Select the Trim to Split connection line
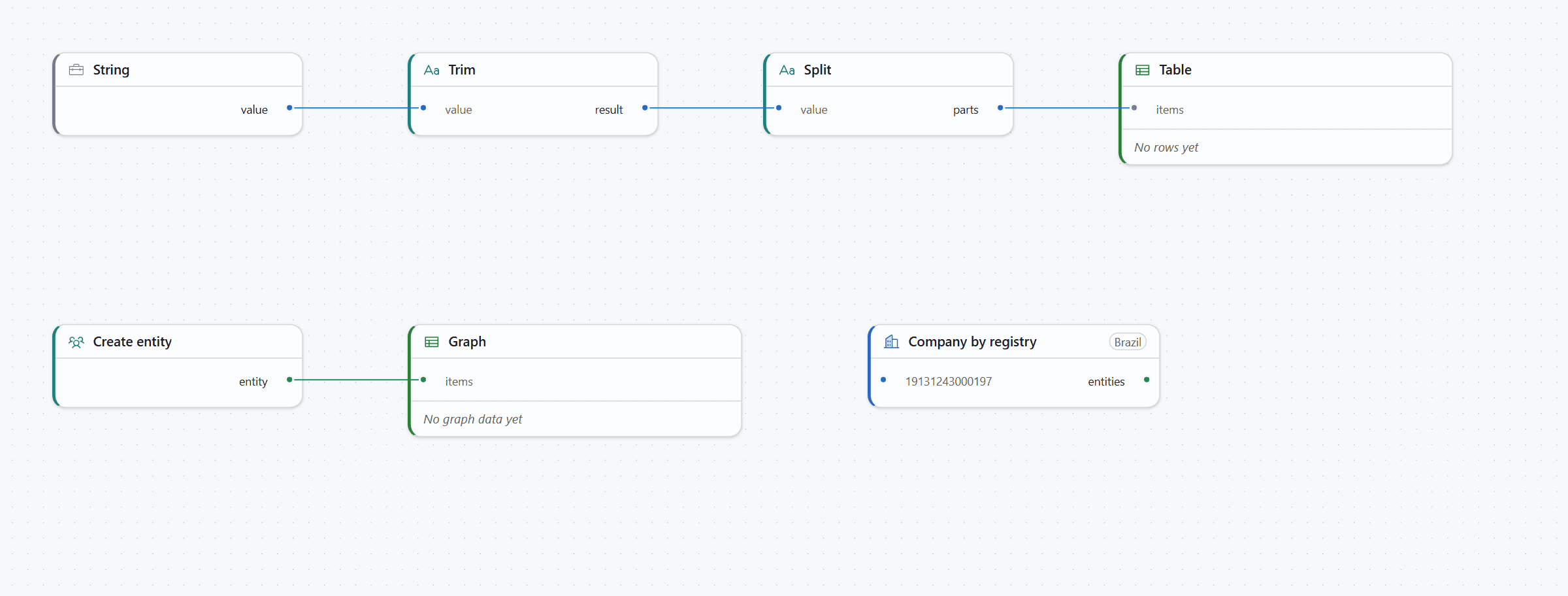1568x596 pixels. (x=711, y=108)
